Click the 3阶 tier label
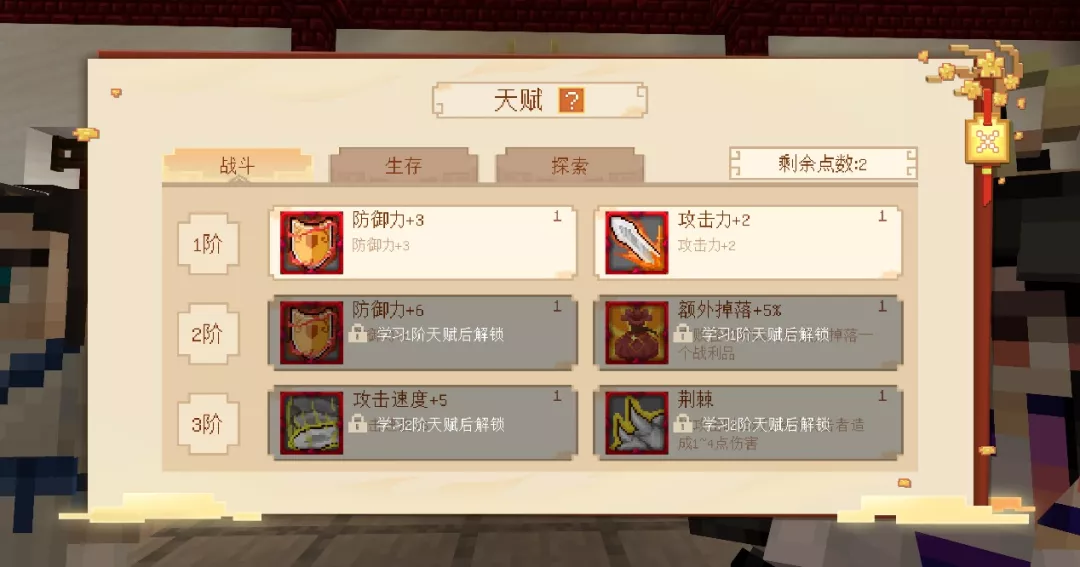The height and width of the screenshot is (567, 1080). (x=207, y=424)
